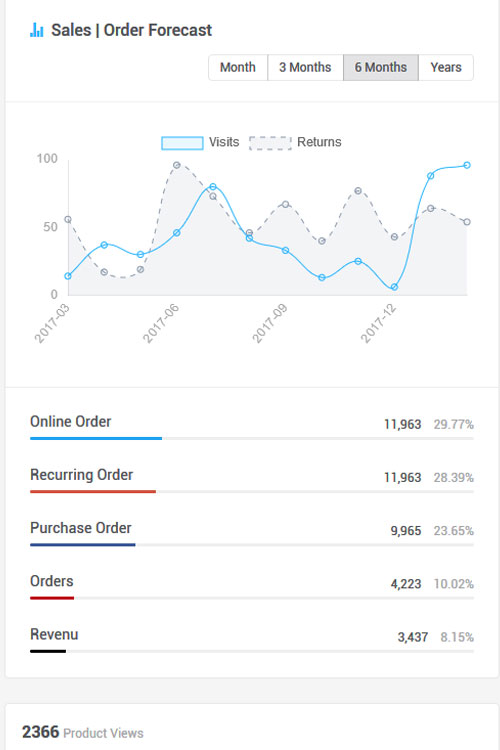The image size is (500, 750).
Task: Click the 2017-09 axis label
Action: pyautogui.click(x=269, y=323)
